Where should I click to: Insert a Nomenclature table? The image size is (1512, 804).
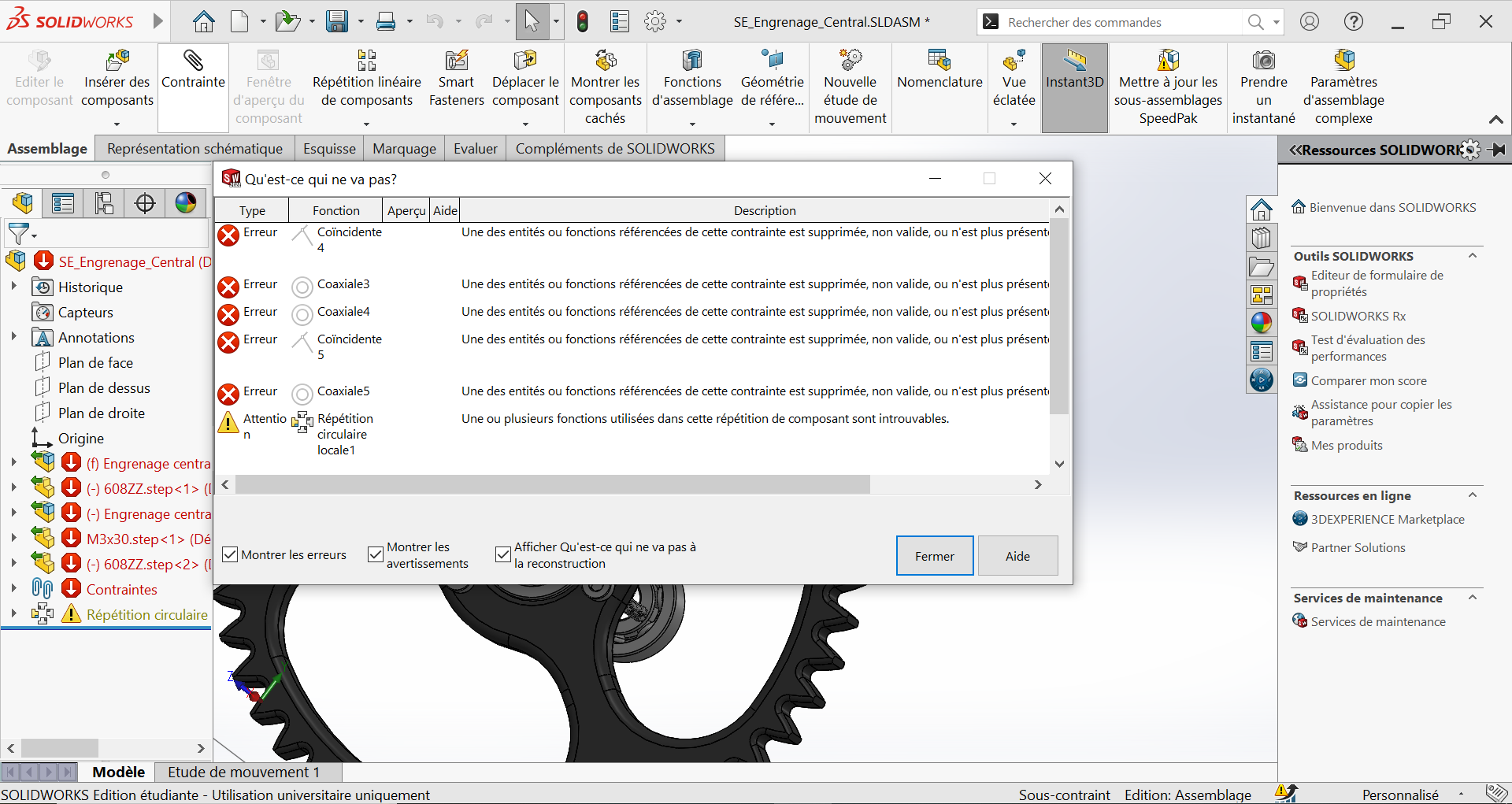point(939,70)
